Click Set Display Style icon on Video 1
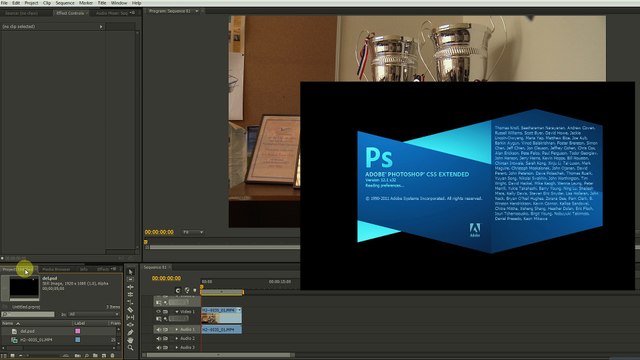The height and width of the screenshot is (360, 640). coord(158,319)
